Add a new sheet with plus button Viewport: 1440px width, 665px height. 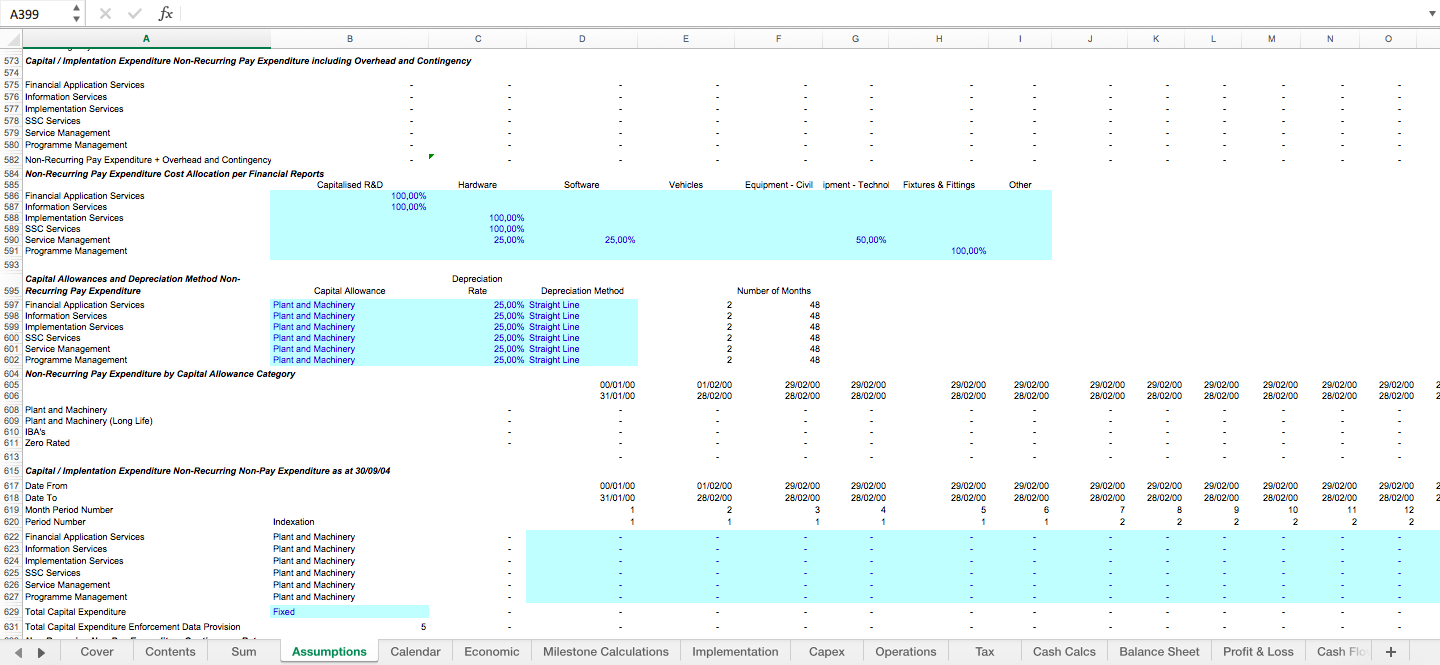[x=1390, y=652]
